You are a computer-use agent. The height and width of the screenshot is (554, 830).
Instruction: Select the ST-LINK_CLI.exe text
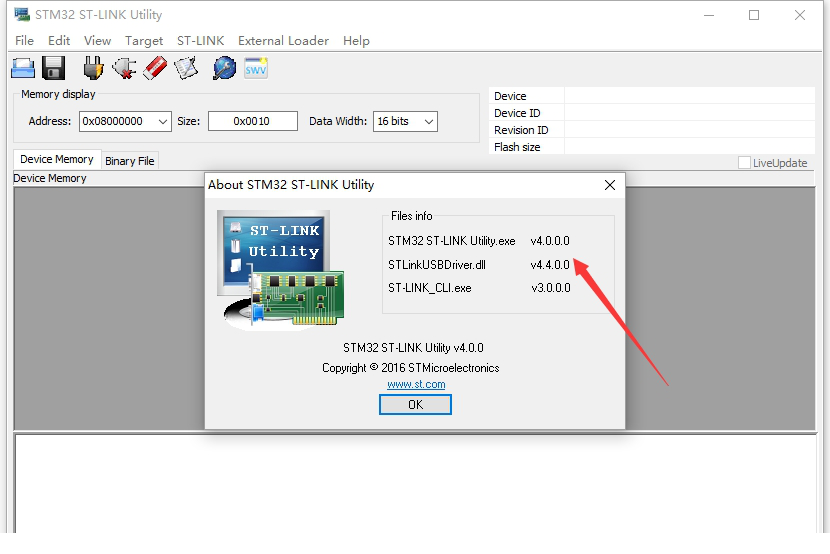point(429,288)
